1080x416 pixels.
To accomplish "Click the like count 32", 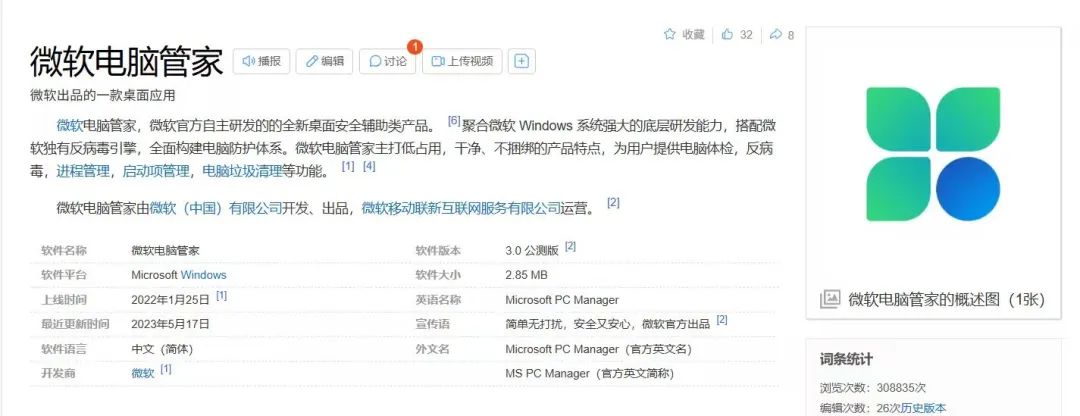I will pos(746,34).
